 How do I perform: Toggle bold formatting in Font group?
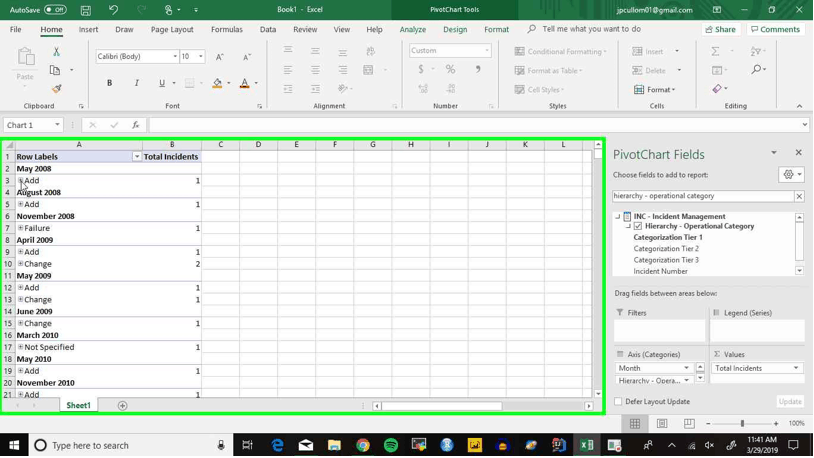[109, 83]
